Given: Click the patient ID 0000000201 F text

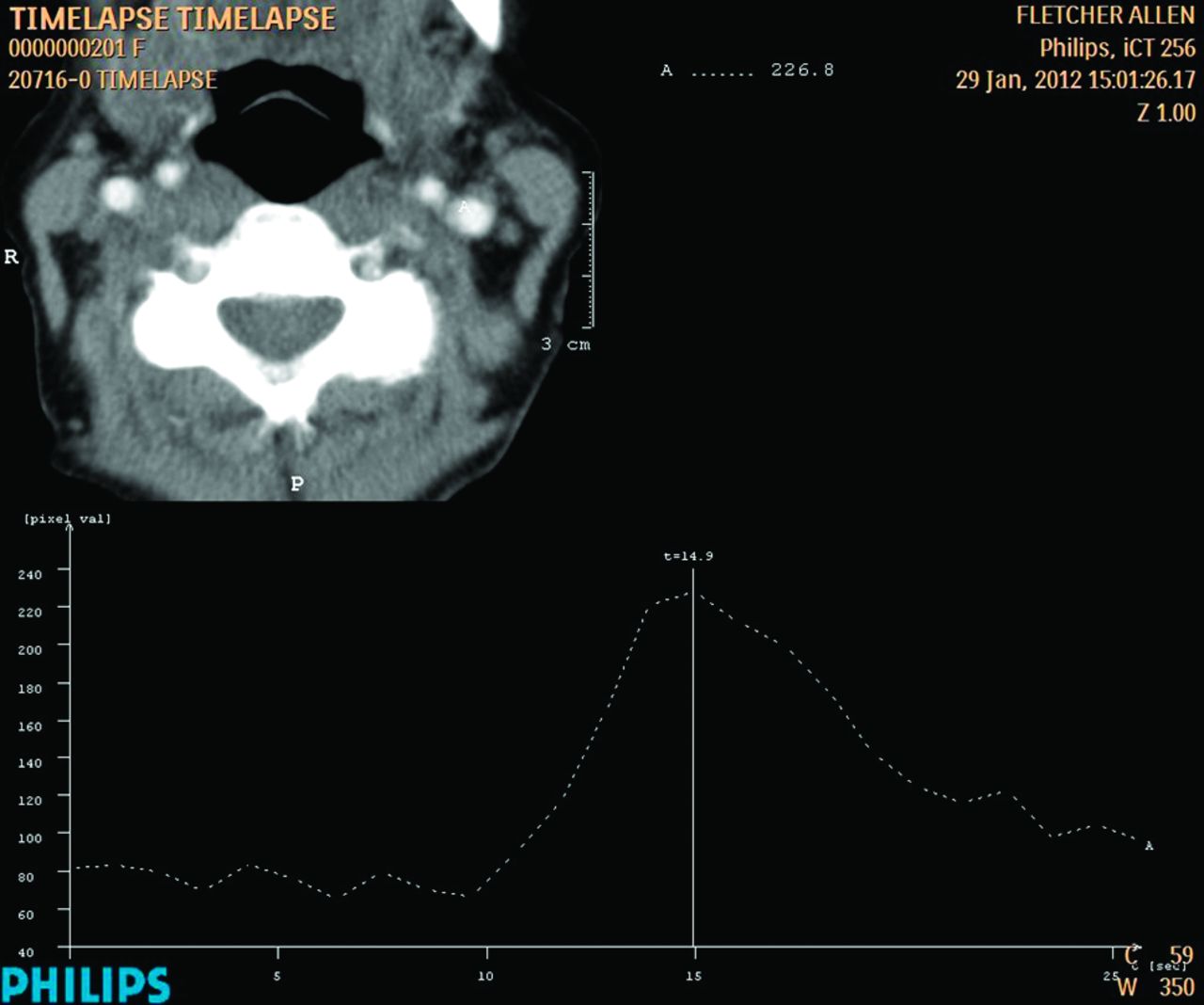Looking at the screenshot, I should pos(76,49).
